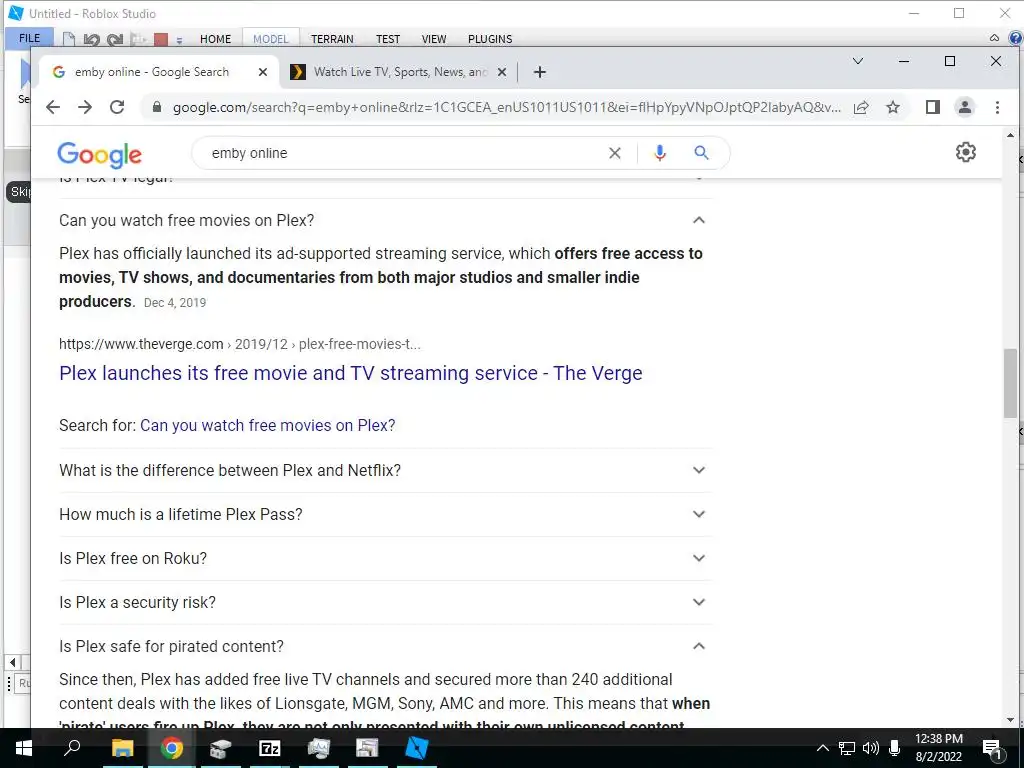Focus the Google search box

(x=405, y=153)
